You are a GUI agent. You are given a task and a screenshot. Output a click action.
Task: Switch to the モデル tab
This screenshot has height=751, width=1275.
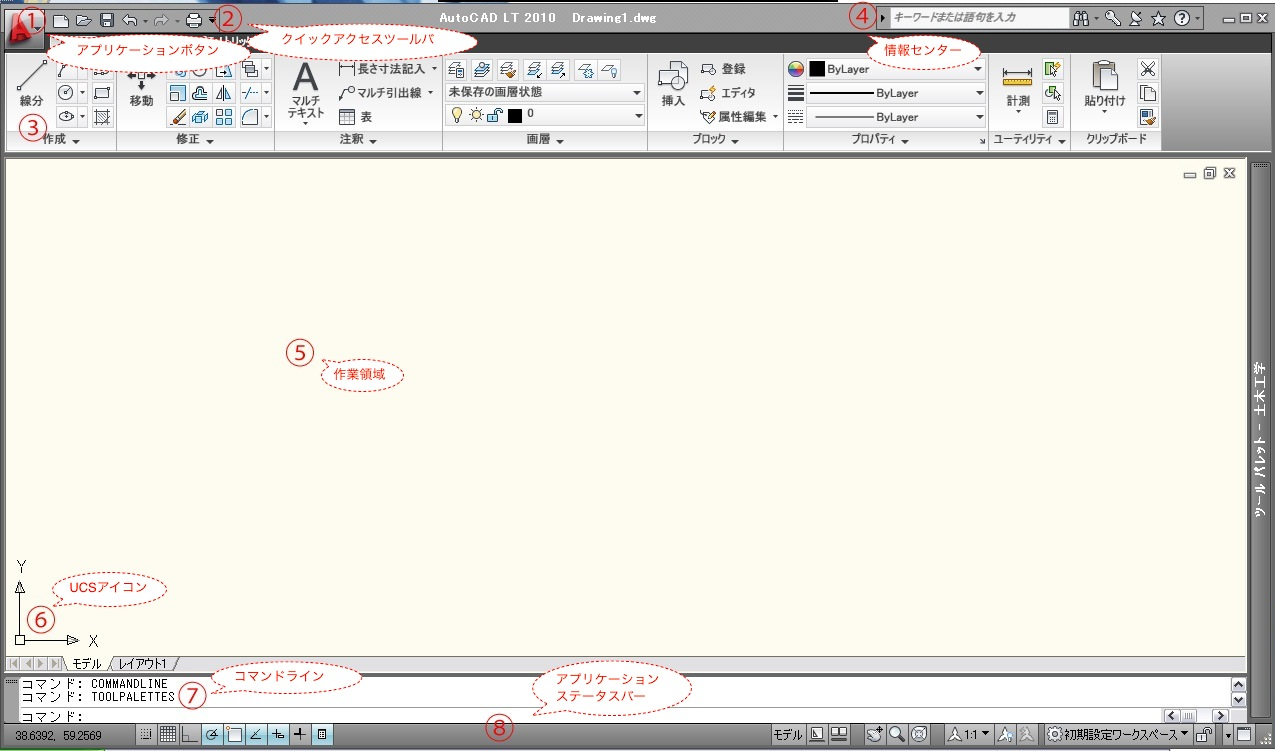[x=87, y=663]
